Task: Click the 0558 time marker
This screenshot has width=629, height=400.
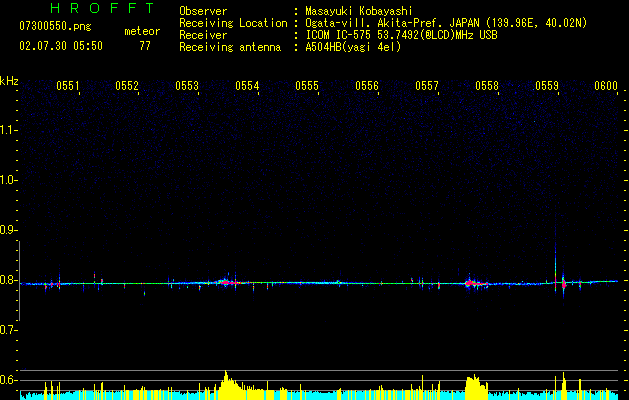Action: 487,85
